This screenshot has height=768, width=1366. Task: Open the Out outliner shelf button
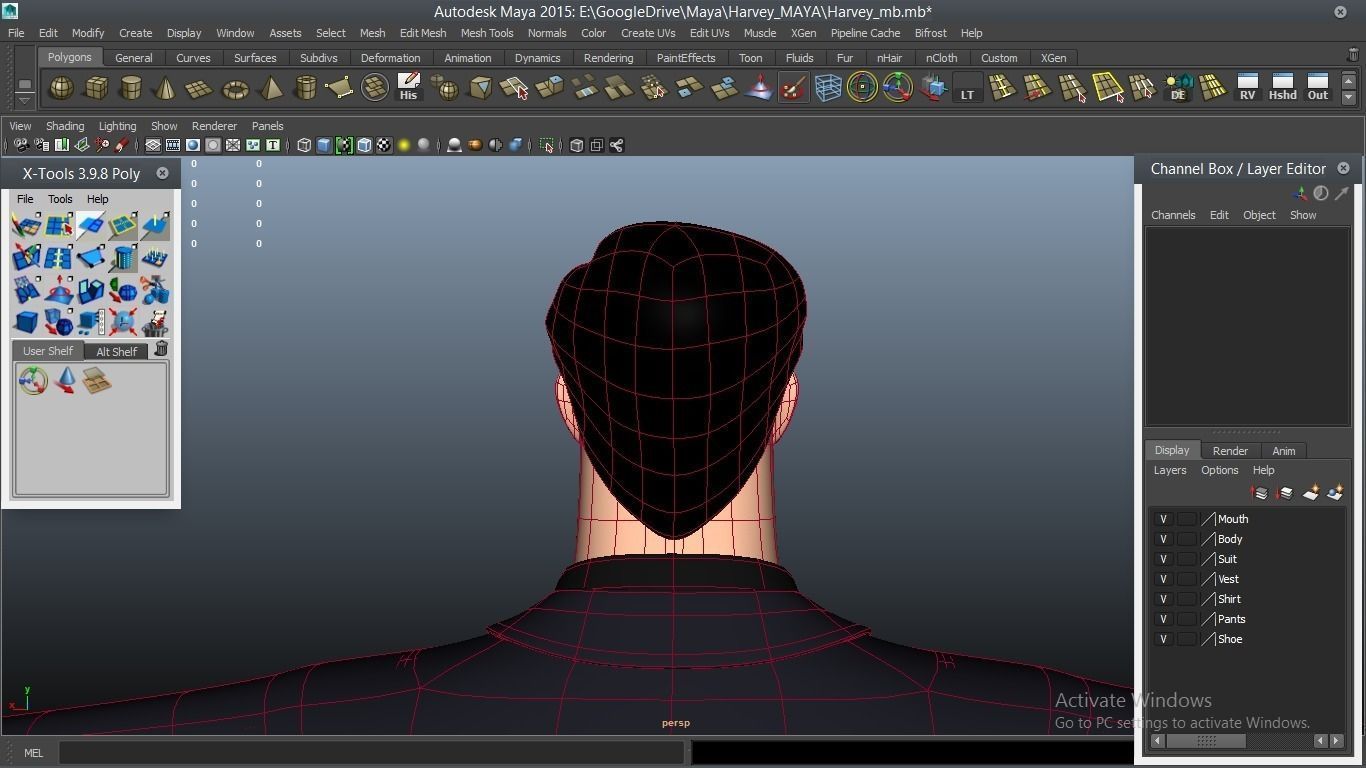point(1318,88)
